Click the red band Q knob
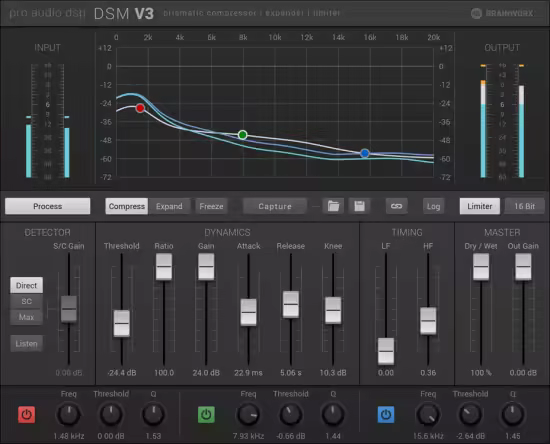The height and width of the screenshot is (444, 550). point(153,415)
